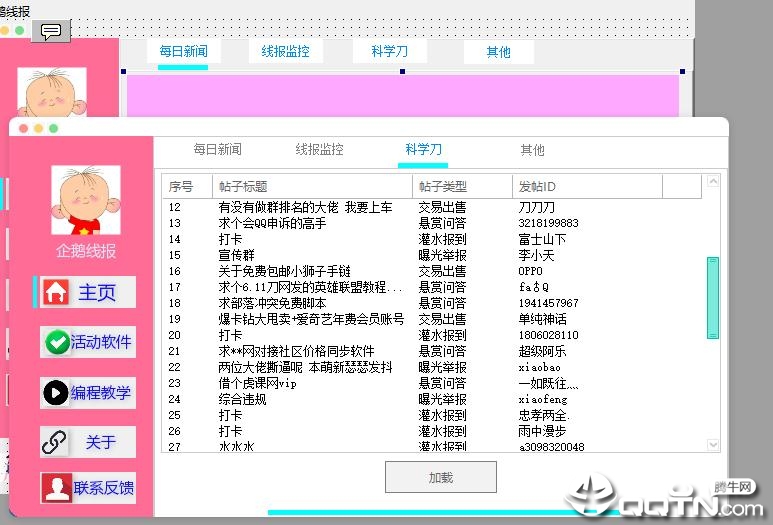
Task: Select 科学刀 tab in background window
Action: (389, 51)
